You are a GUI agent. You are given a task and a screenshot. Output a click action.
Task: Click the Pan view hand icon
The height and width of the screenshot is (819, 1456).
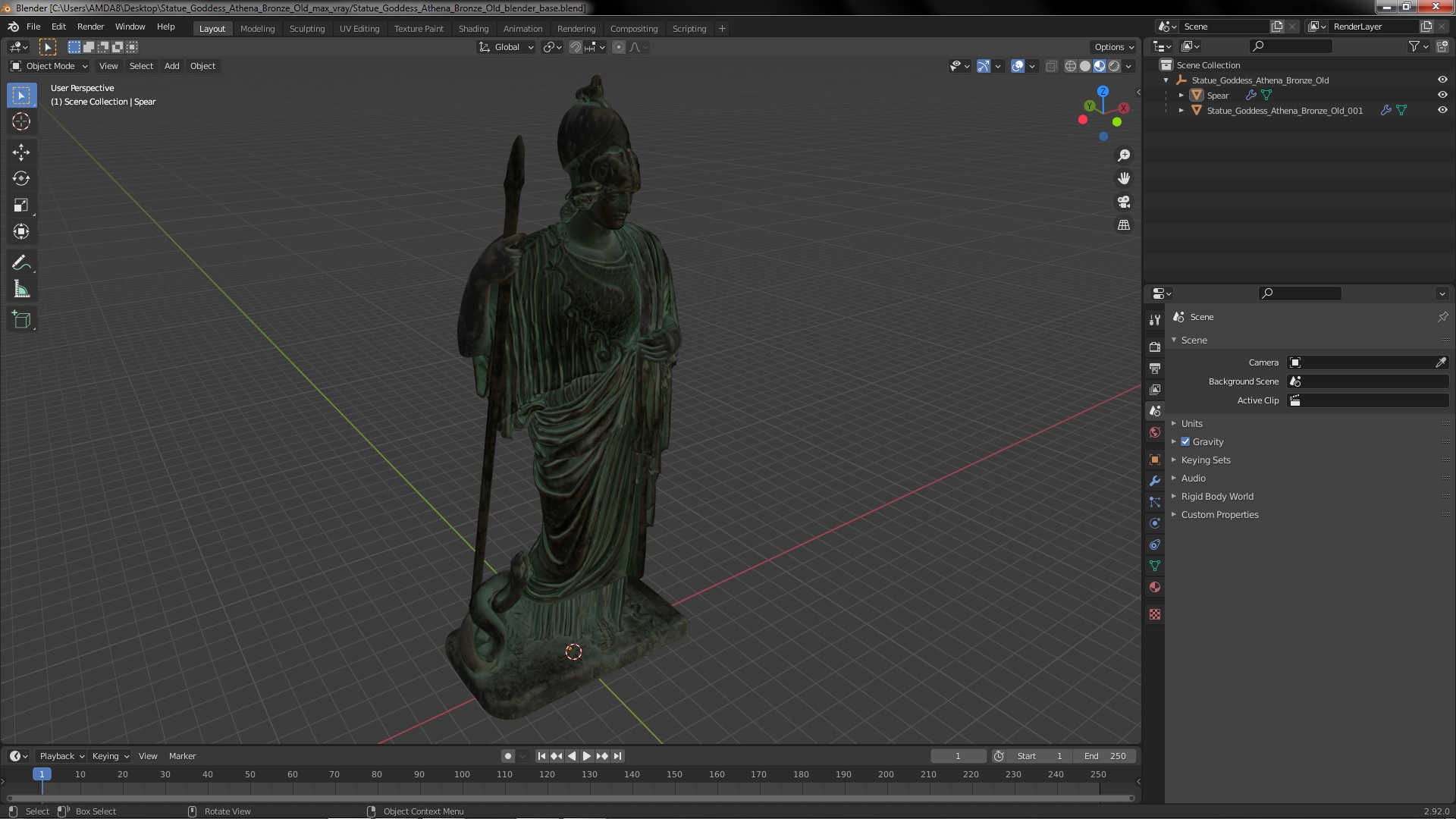tap(1124, 178)
